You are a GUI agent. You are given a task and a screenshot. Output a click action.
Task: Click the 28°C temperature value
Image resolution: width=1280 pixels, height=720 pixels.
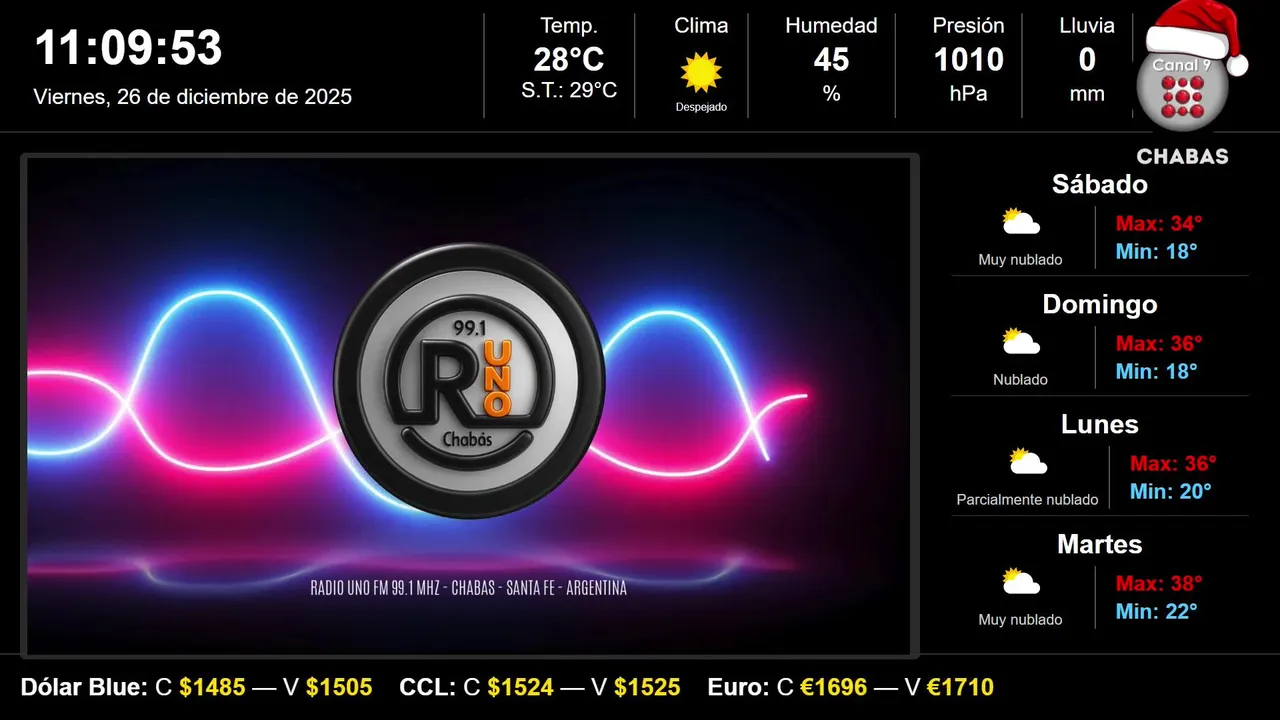[569, 60]
